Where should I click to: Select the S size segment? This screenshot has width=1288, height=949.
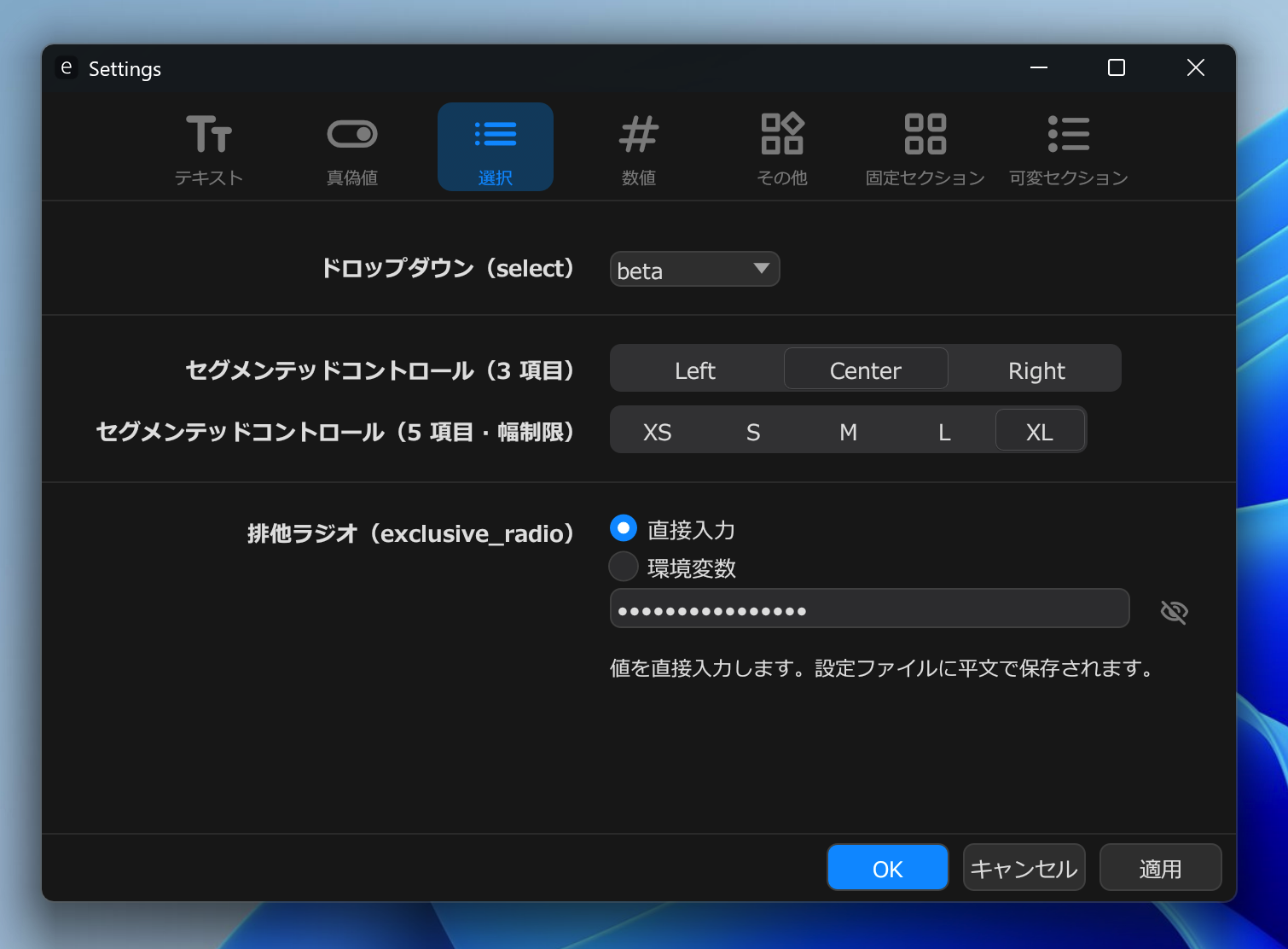(753, 430)
